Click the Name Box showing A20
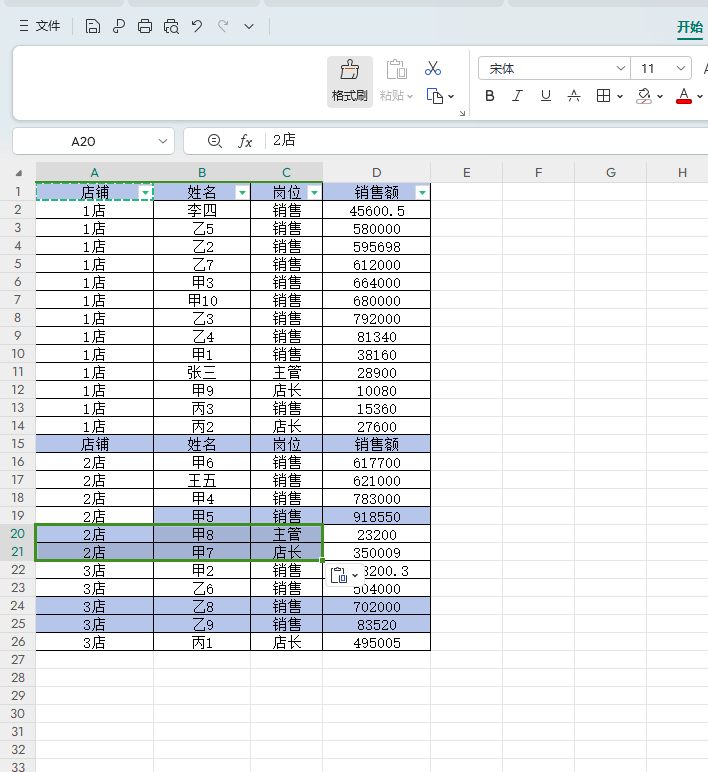708x772 pixels. click(x=84, y=142)
